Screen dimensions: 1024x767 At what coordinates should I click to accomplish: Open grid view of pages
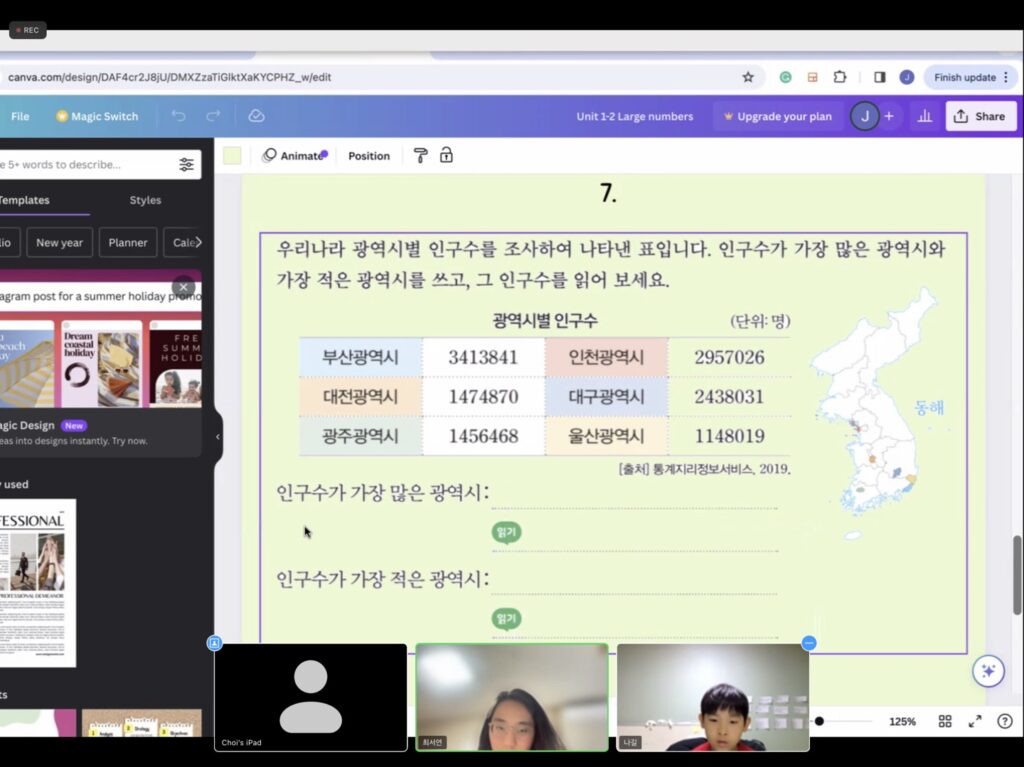point(945,721)
